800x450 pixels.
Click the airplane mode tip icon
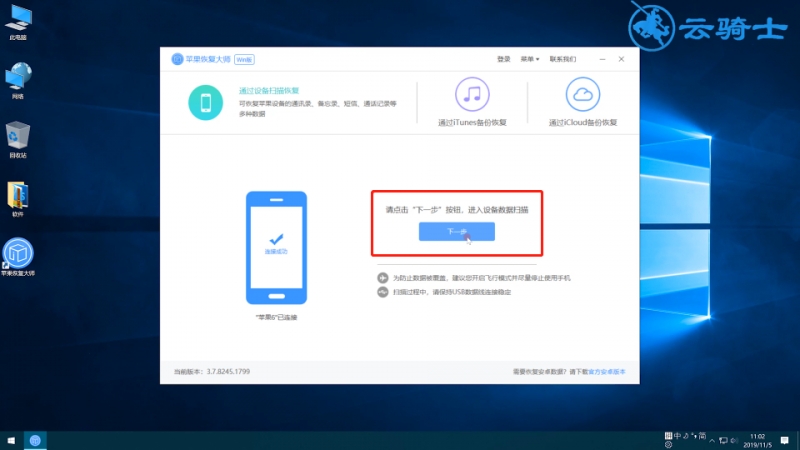(383, 278)
